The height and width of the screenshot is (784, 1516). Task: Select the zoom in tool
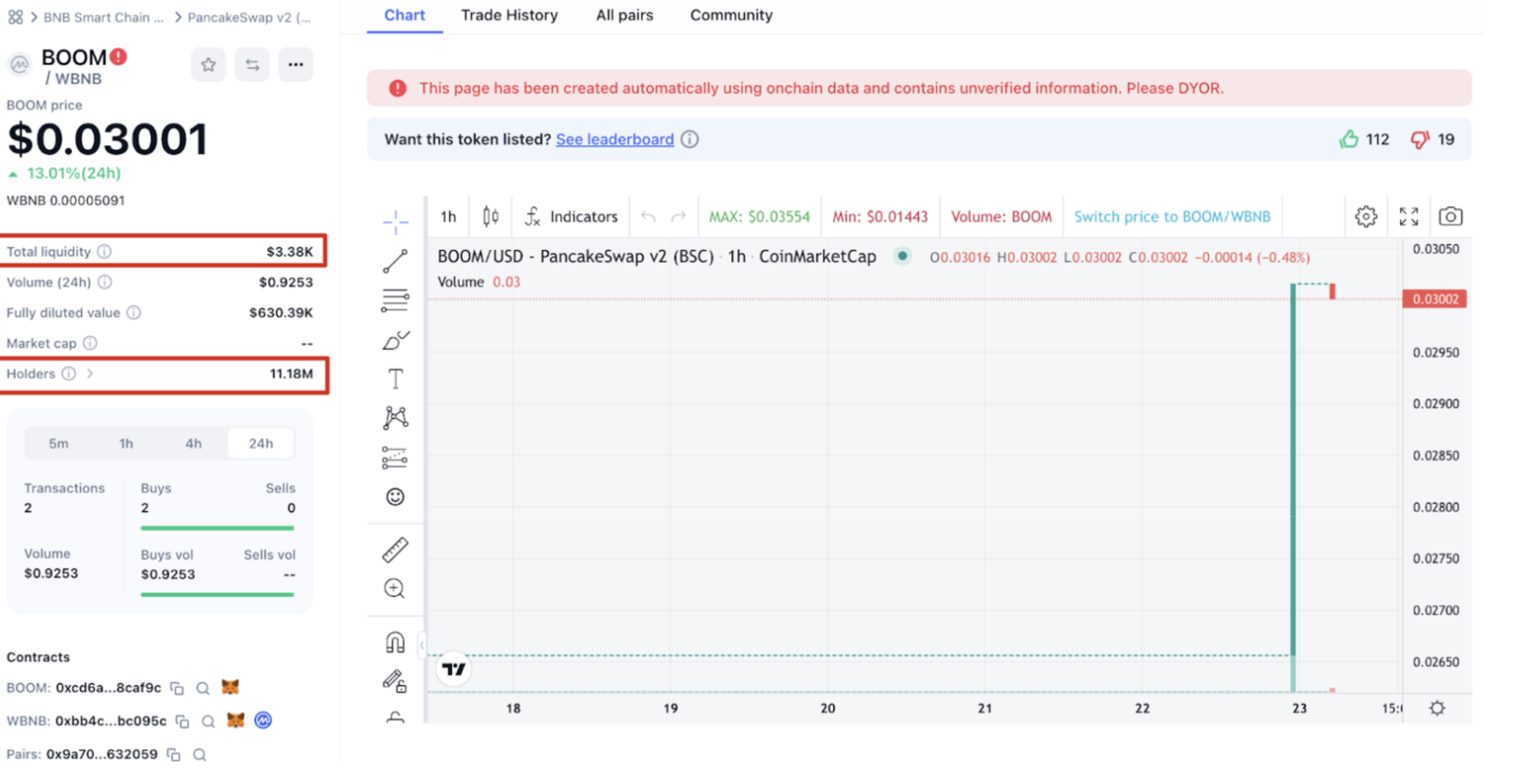tap(395, 588)
